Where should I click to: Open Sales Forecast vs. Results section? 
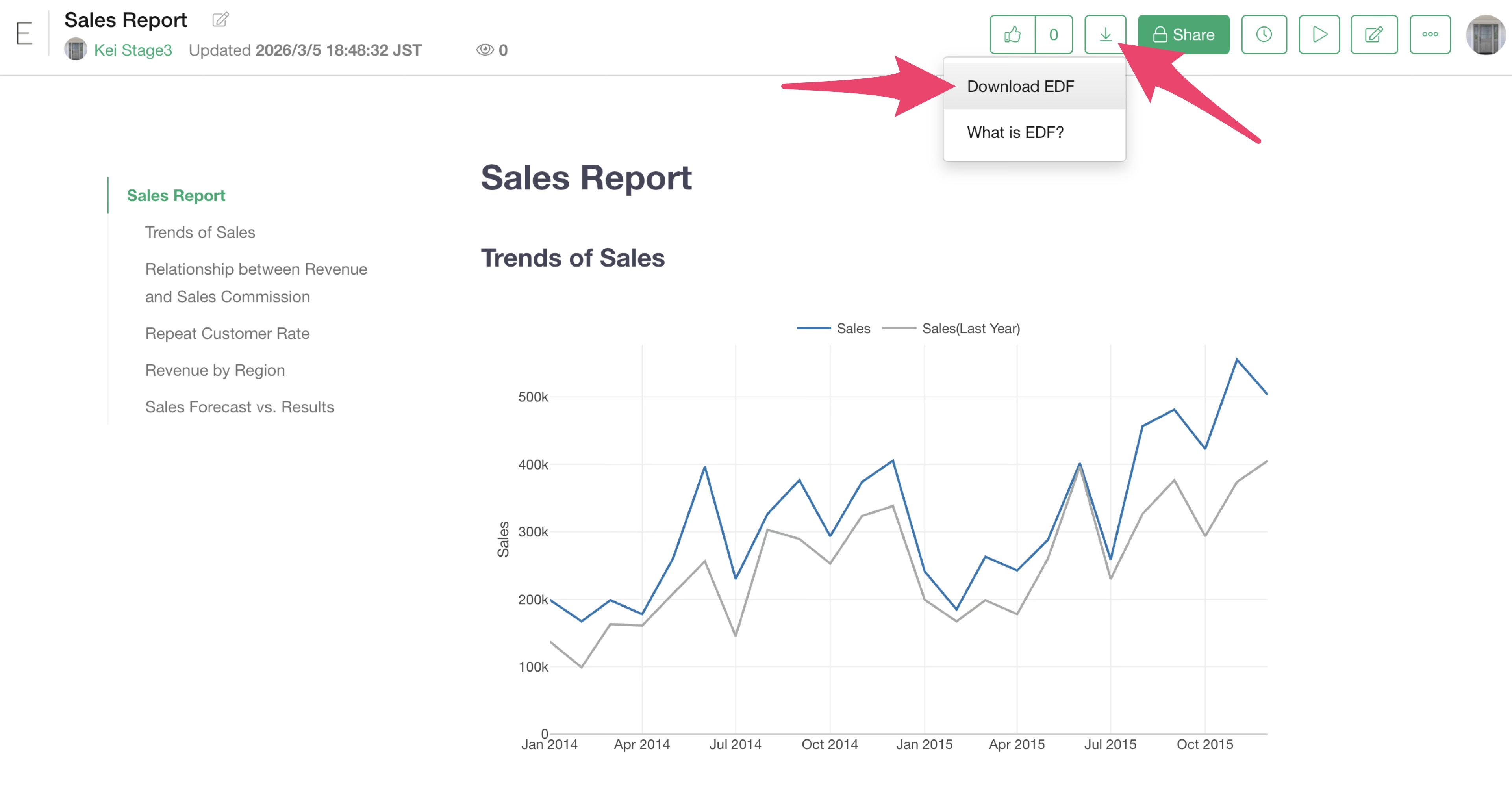pos(239,407)
